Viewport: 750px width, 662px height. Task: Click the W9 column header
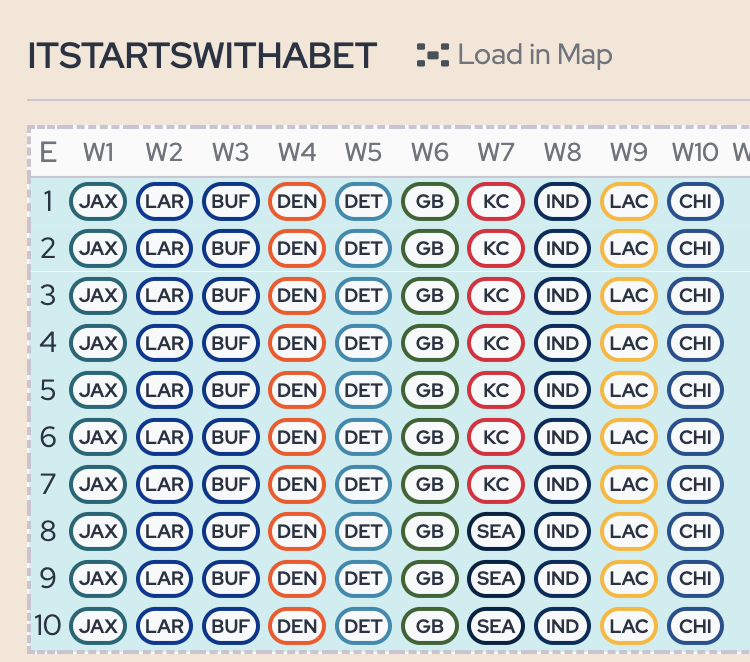(629, 153)
